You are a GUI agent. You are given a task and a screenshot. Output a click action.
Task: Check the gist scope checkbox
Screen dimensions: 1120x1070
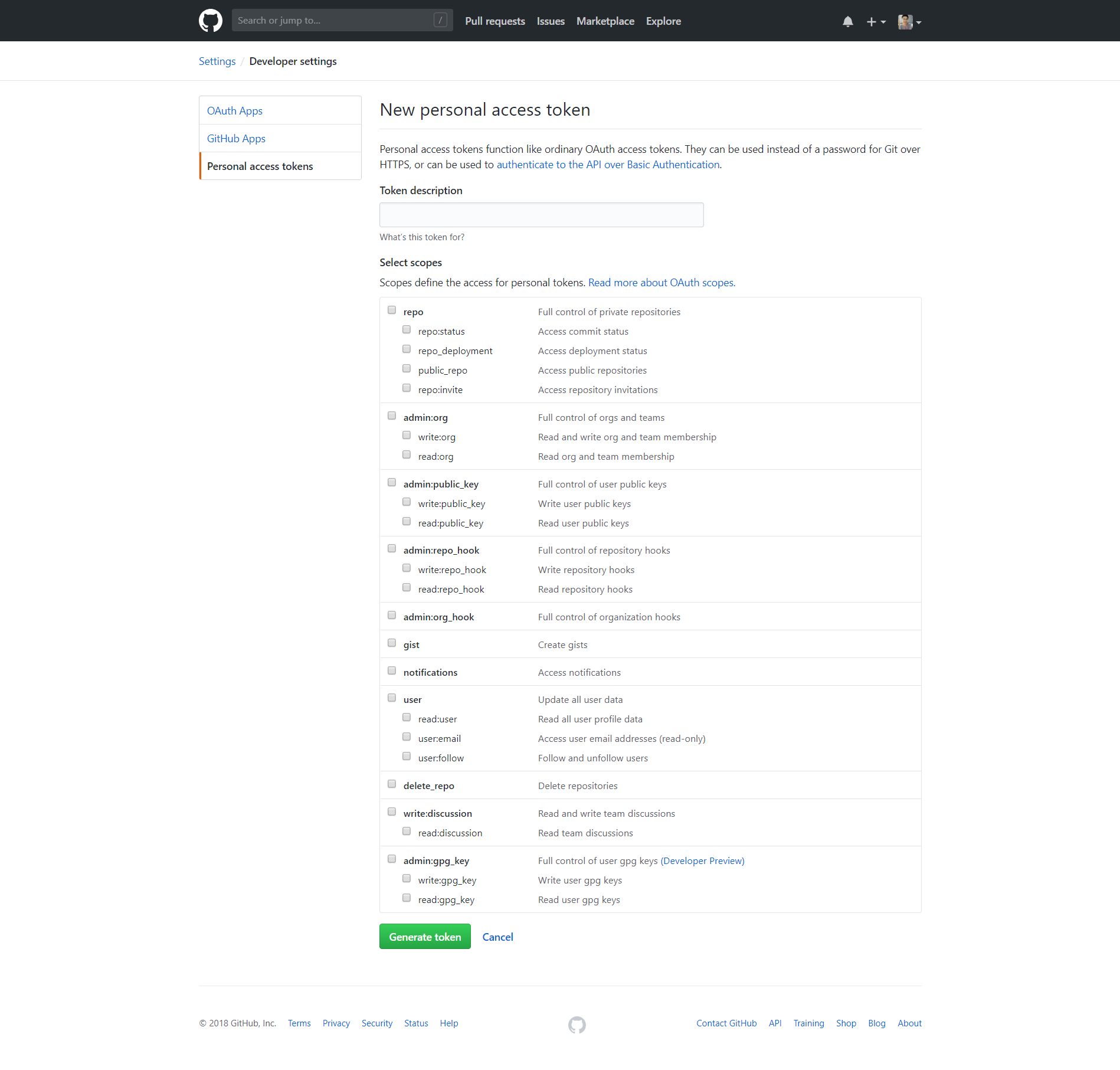click(x=392, y=643)
